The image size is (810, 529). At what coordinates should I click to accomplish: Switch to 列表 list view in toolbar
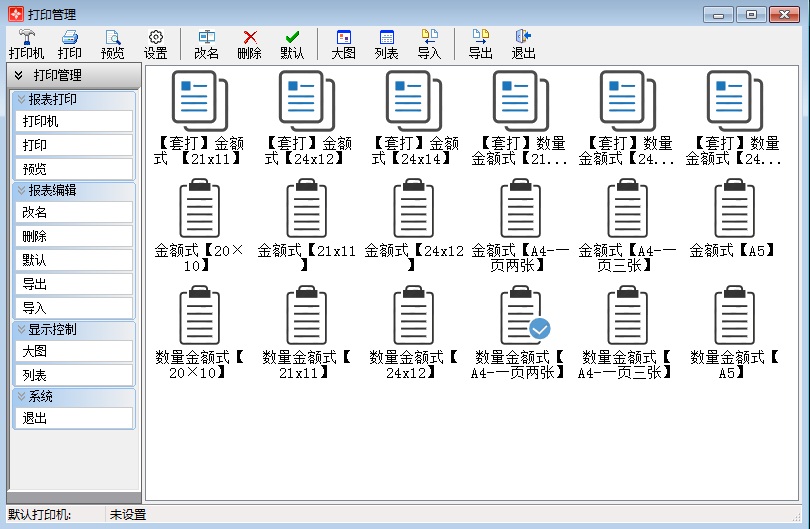coord(386,44)
